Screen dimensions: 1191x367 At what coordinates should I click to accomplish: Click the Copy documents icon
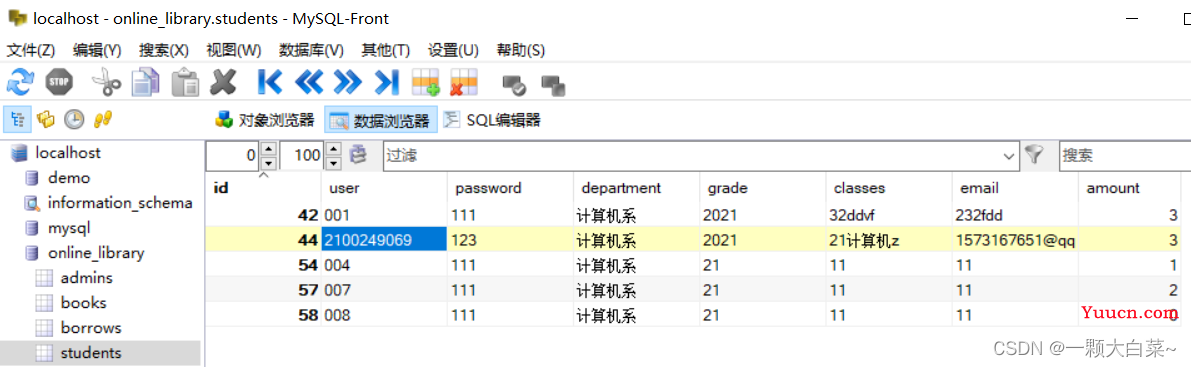[146, 81]
